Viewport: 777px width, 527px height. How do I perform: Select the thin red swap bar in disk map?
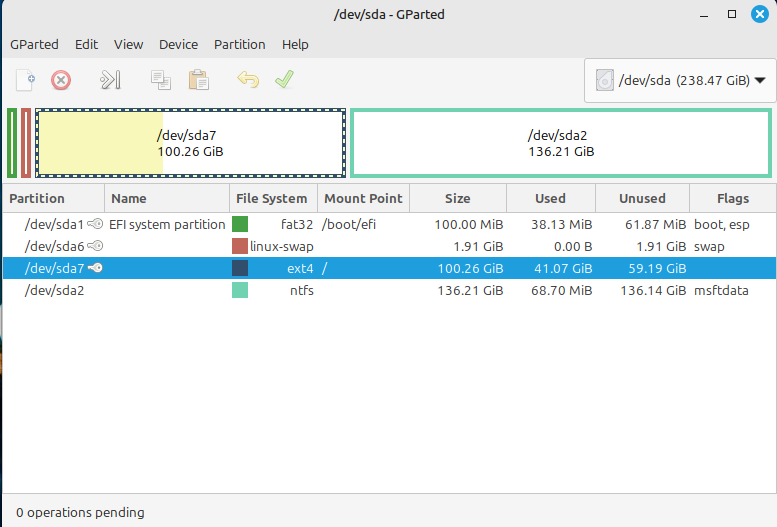(x=26, y=143)
